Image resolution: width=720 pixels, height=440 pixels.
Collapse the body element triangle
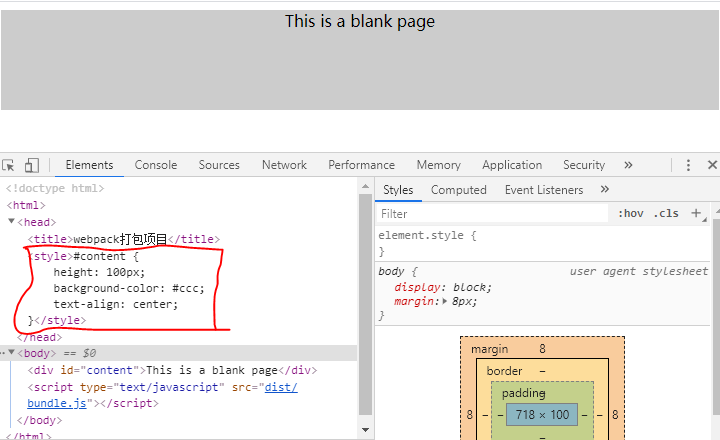coord(11,352)
